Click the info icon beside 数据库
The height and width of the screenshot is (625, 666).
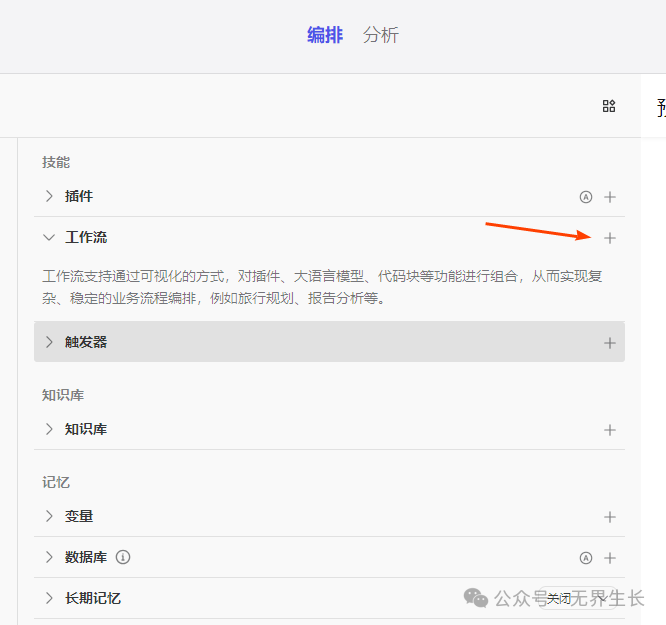pos(123,557)
